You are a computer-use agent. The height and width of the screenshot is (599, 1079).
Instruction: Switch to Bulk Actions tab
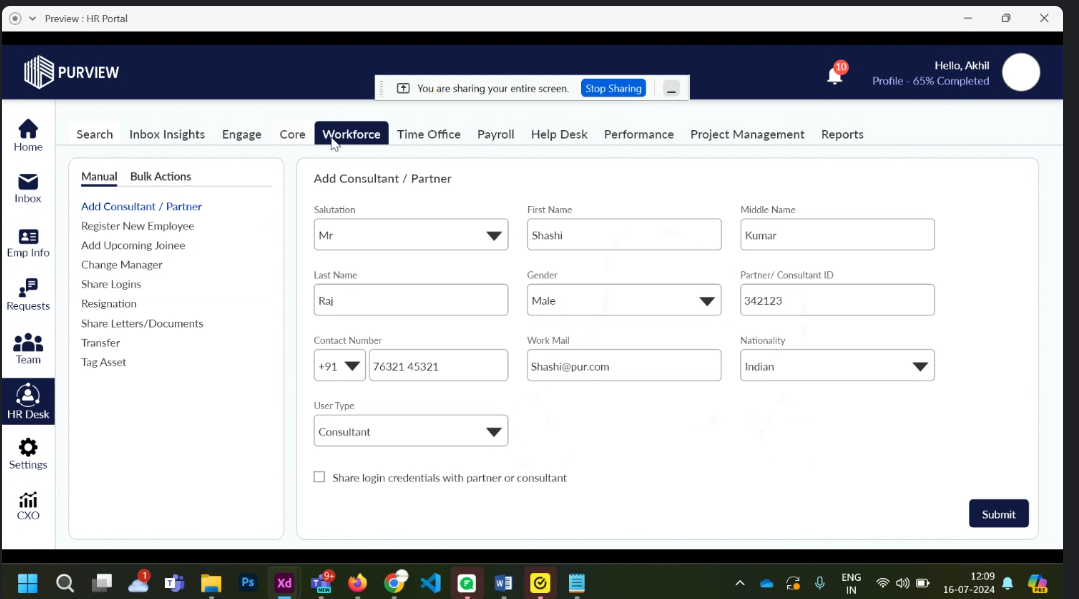point(160,176)
